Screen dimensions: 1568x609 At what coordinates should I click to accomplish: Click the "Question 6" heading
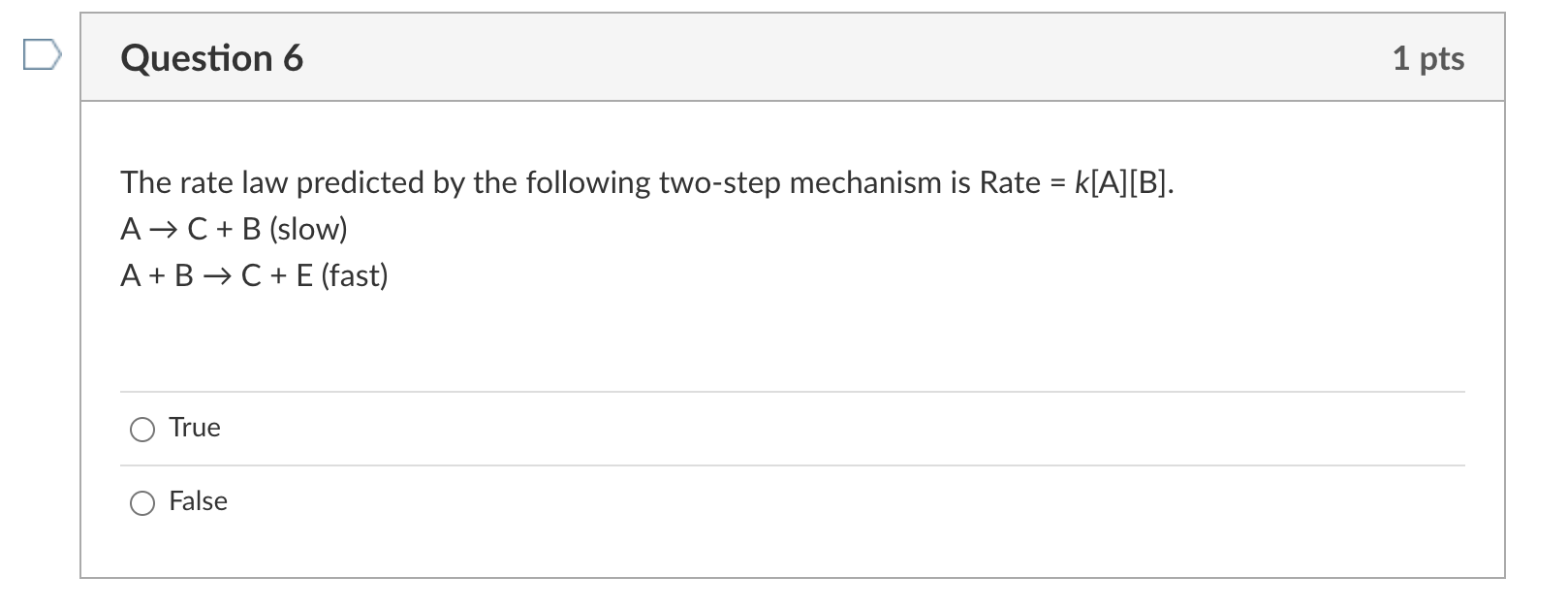(x=211, y=58)
